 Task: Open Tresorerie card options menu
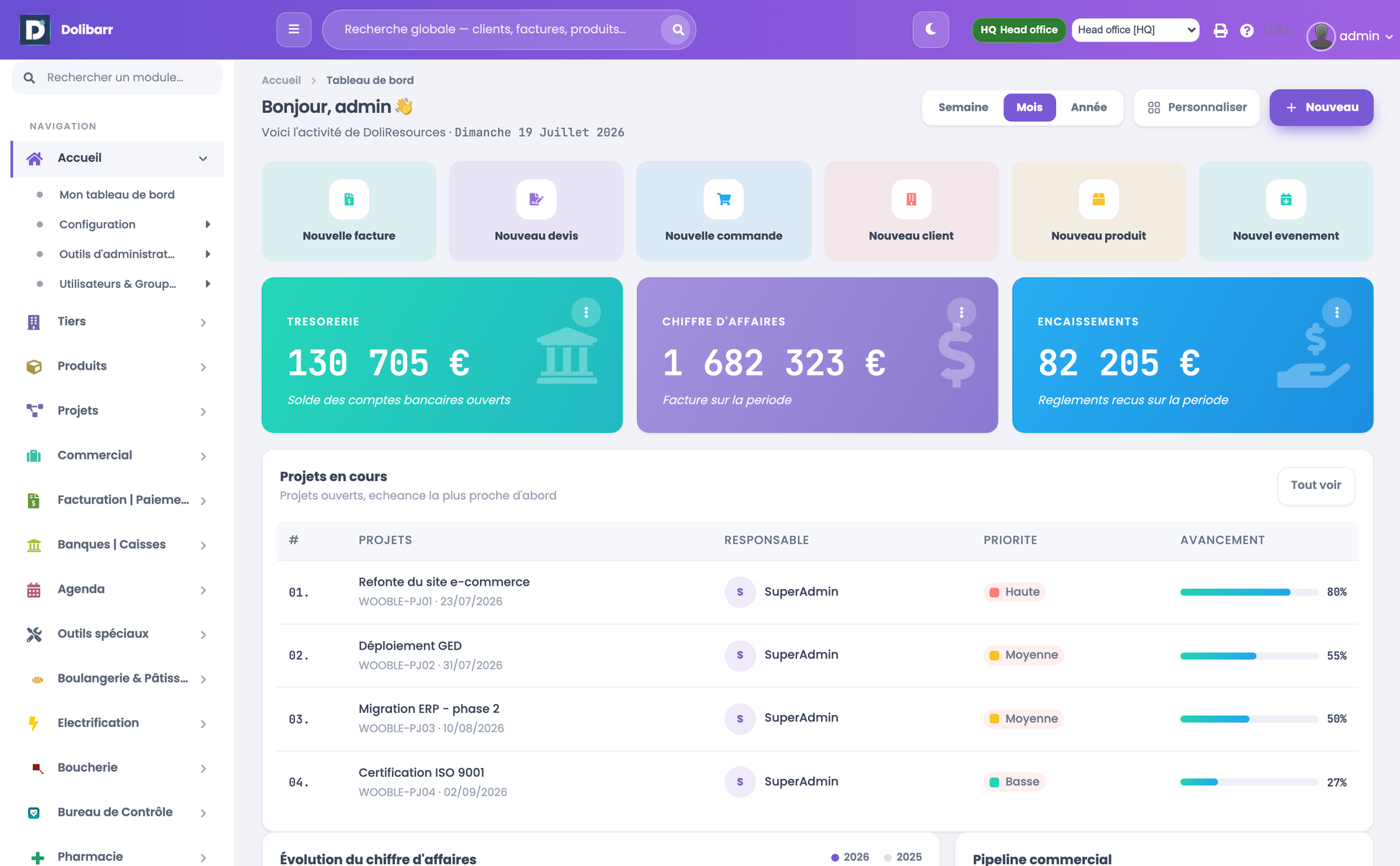tap(586, 312)
